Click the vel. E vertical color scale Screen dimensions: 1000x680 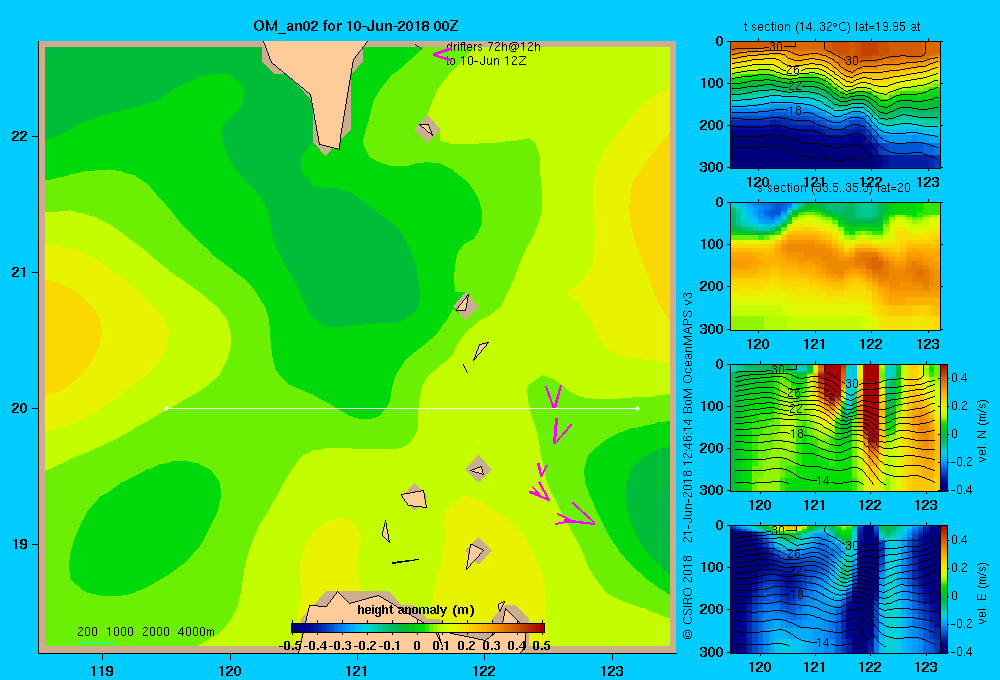point(945,589)
